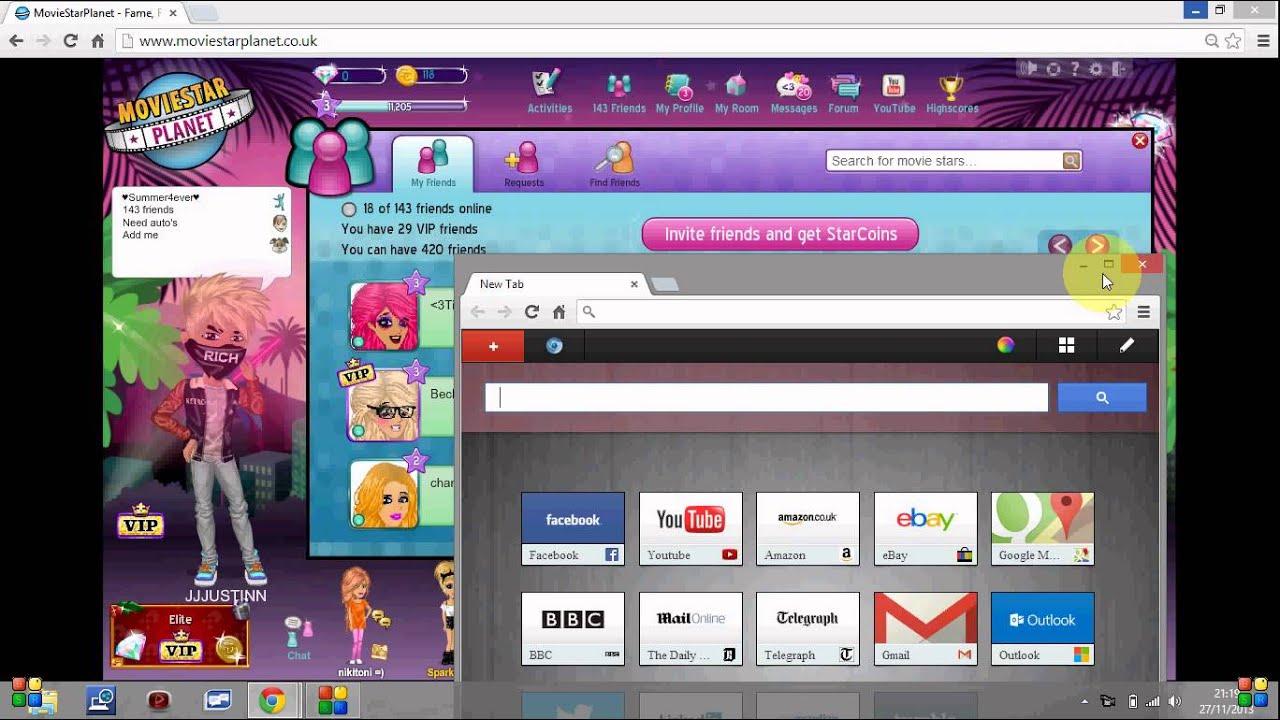The height and width of the screenshot is (720, 1280).
Task: Open the Outlook speed-dial tile
Action: [1043, 629]
